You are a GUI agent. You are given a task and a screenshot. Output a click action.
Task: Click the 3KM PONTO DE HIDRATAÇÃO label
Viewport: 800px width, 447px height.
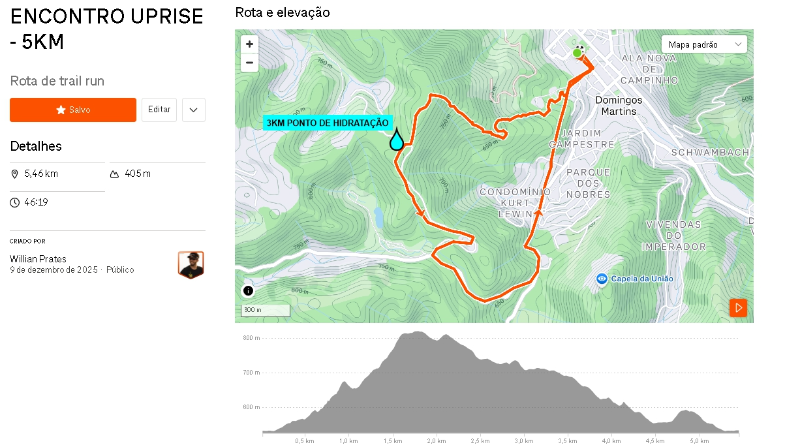pyautogui.click(x=327, y=122)
